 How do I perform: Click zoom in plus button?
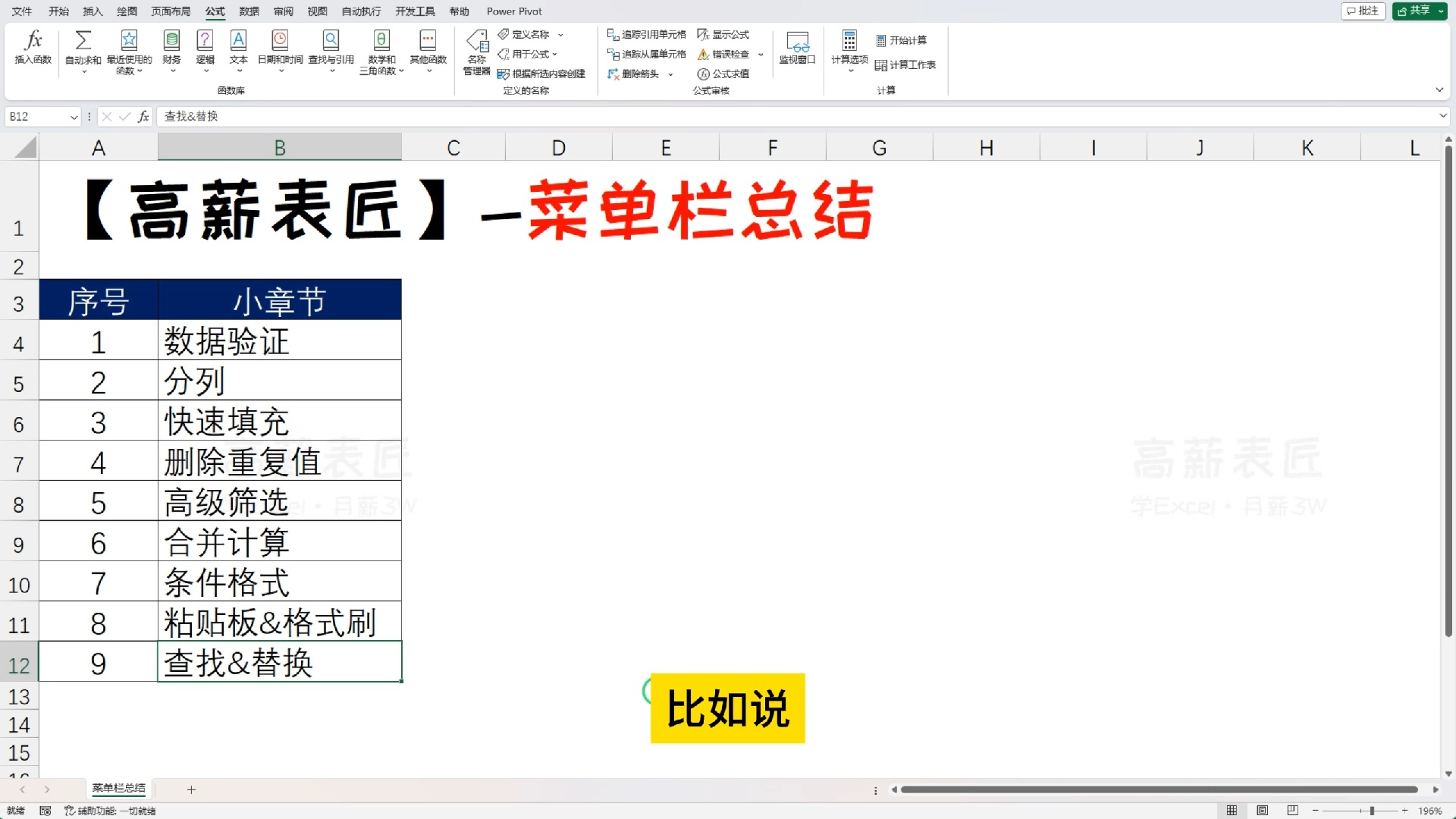[1404, 811]
